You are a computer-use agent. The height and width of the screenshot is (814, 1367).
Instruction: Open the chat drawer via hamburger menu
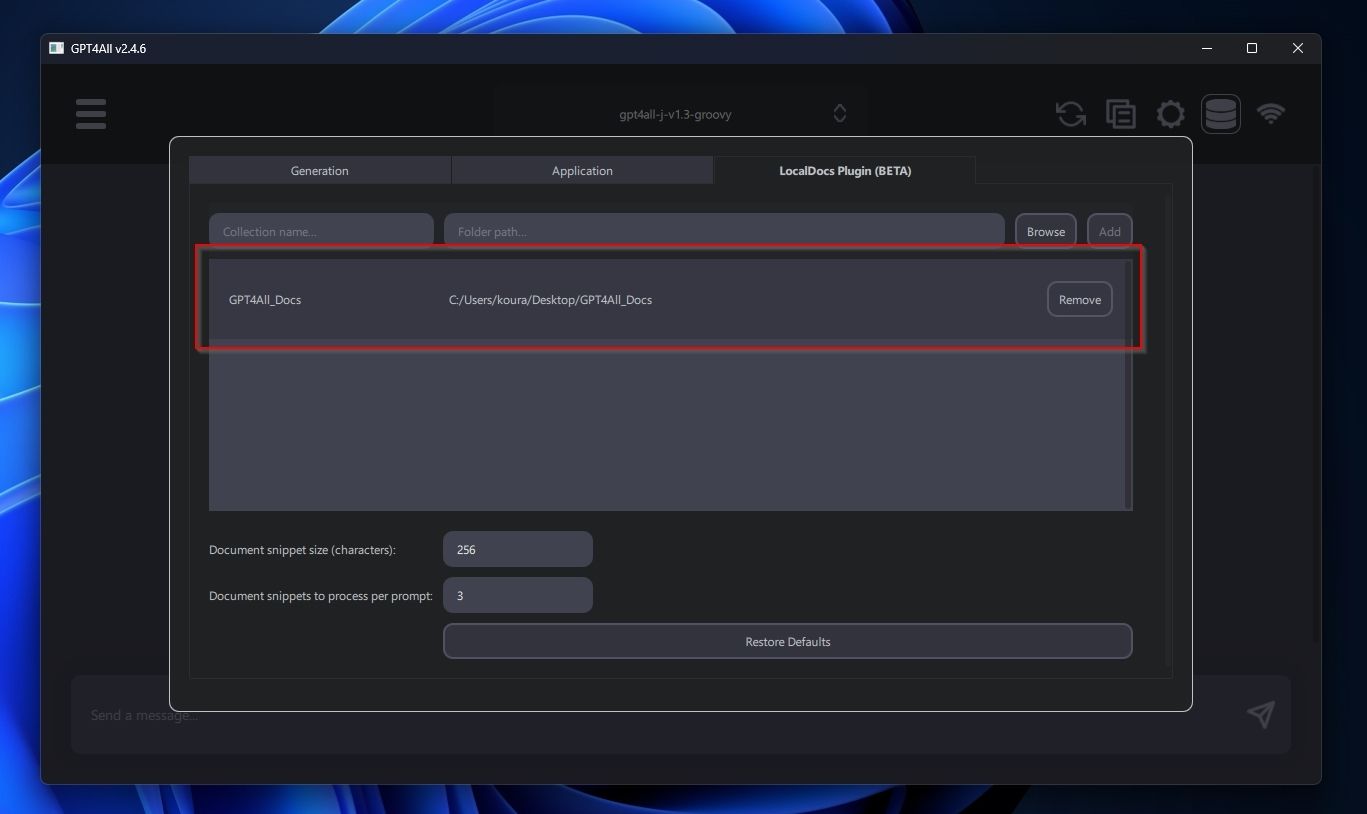pyautogui.click(x=90, y=114)
